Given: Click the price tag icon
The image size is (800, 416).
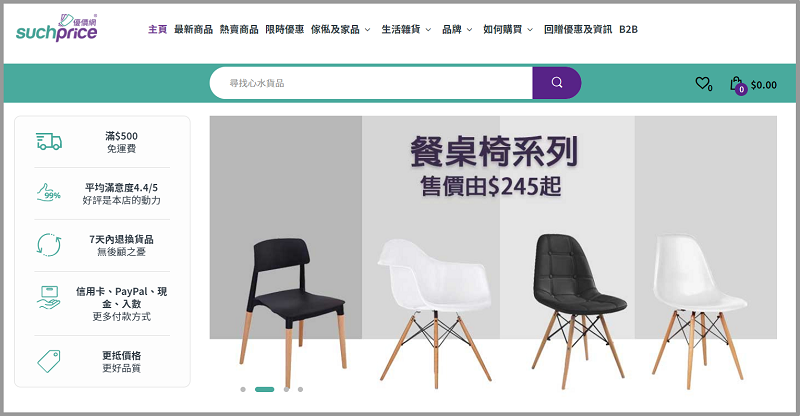Looking at the screenshot, I should point(48,361).
